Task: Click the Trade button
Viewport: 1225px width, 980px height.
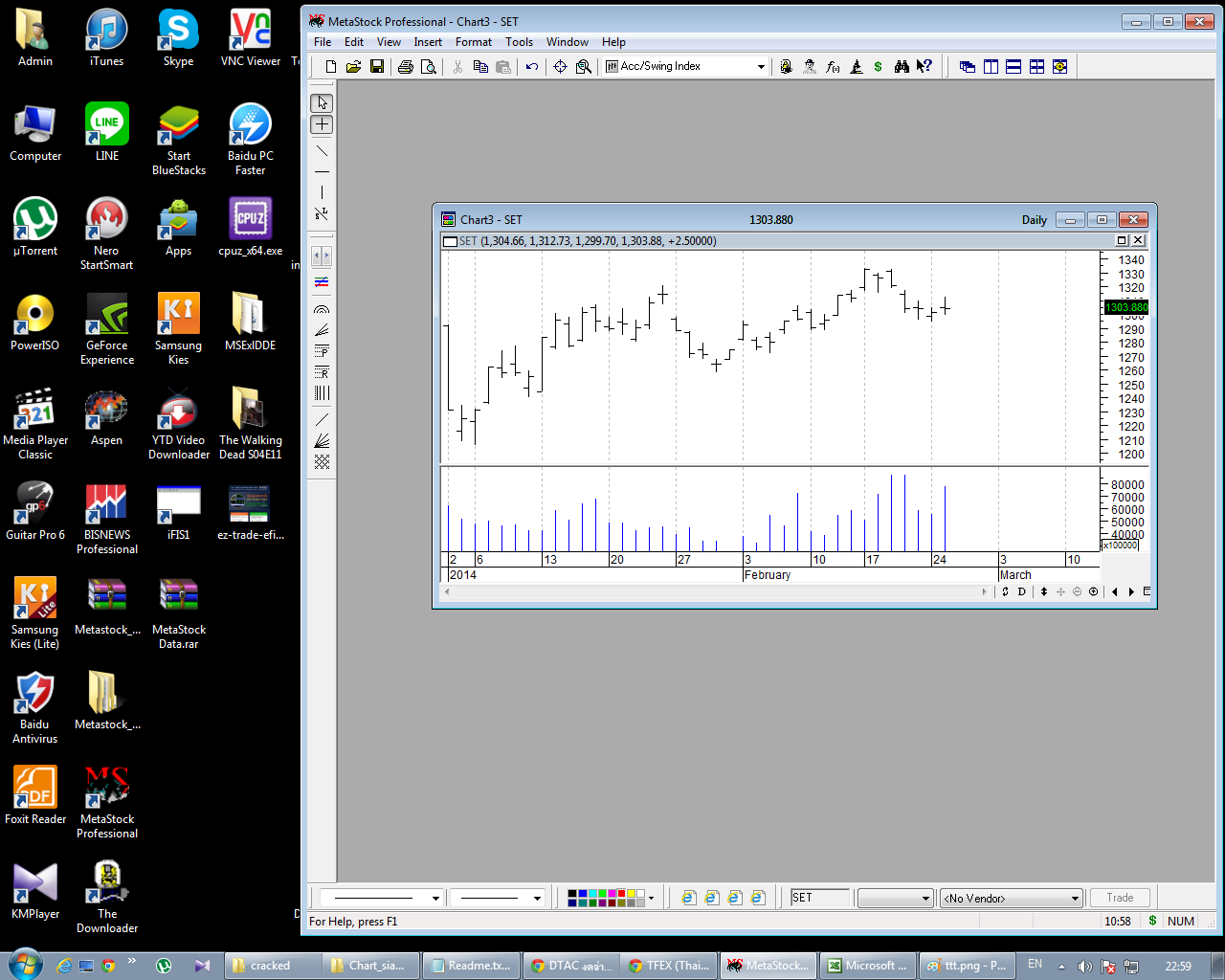Action: 1120,898
